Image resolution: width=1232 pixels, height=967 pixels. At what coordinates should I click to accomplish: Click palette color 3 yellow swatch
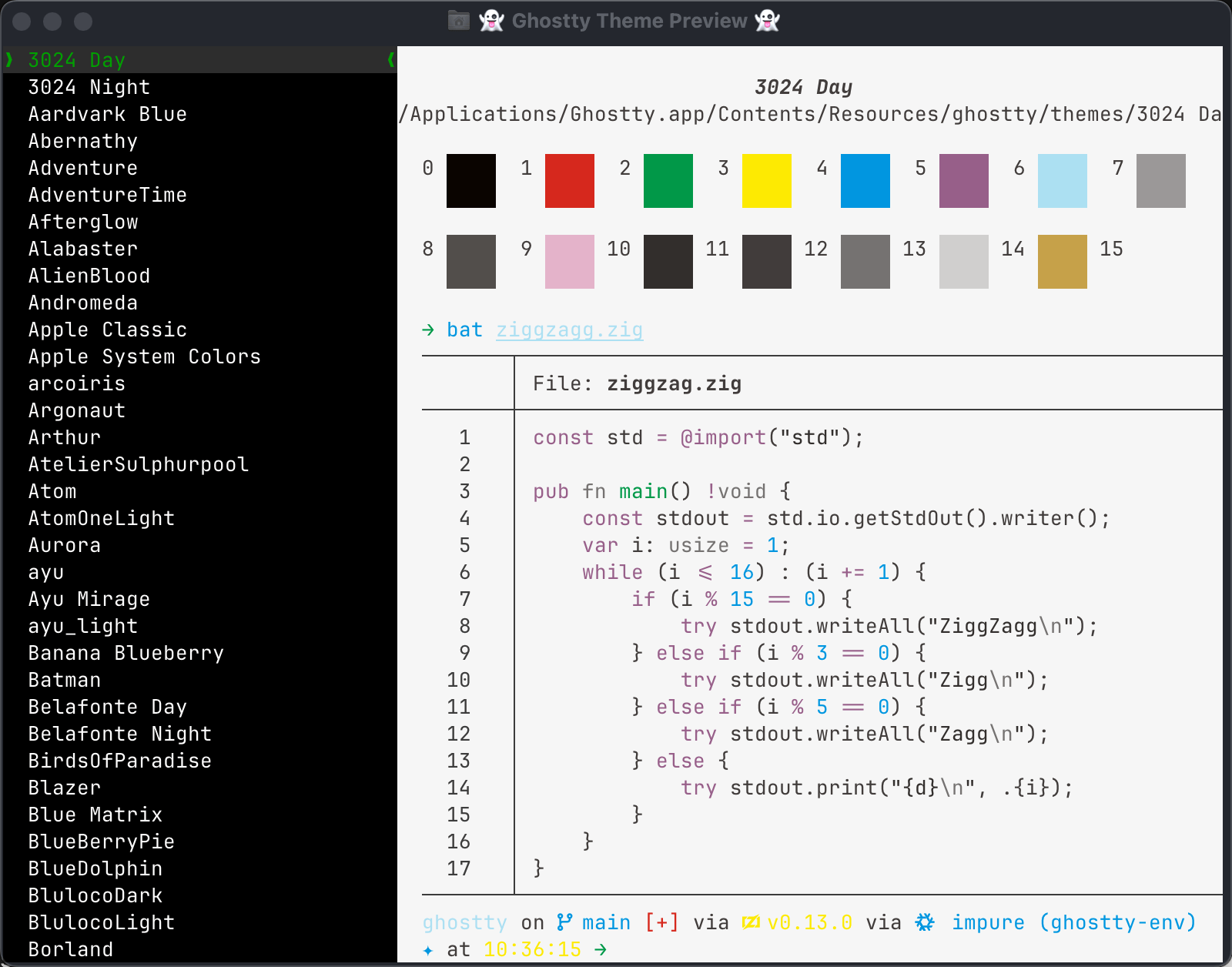(767, 181)
